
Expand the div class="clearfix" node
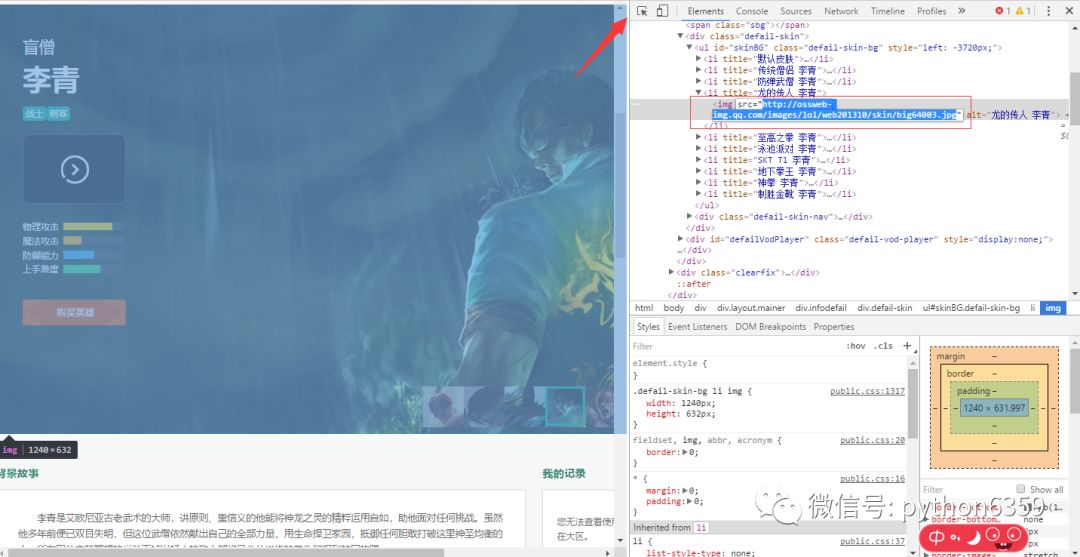point(672,273)
